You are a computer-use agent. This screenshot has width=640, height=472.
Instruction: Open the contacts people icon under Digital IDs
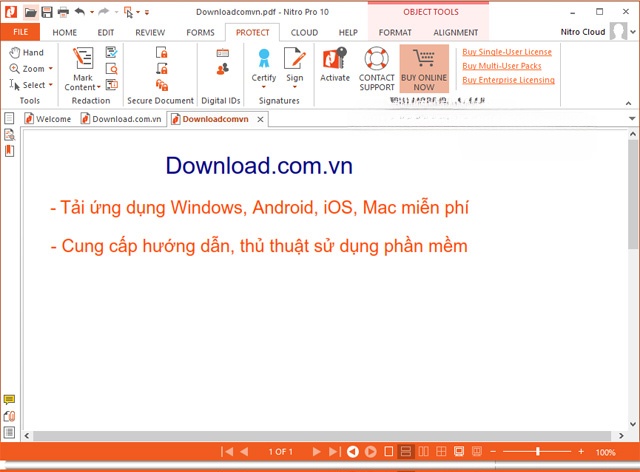point(222,69)
